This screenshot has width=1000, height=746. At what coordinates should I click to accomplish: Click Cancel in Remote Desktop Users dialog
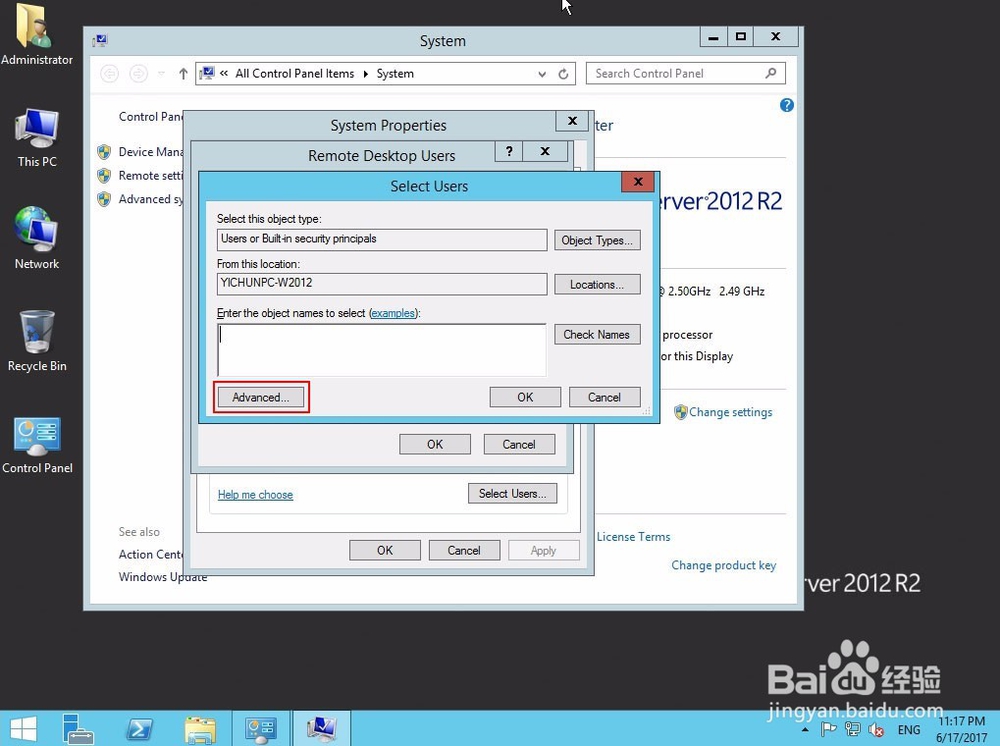click(x=519, y=444)
